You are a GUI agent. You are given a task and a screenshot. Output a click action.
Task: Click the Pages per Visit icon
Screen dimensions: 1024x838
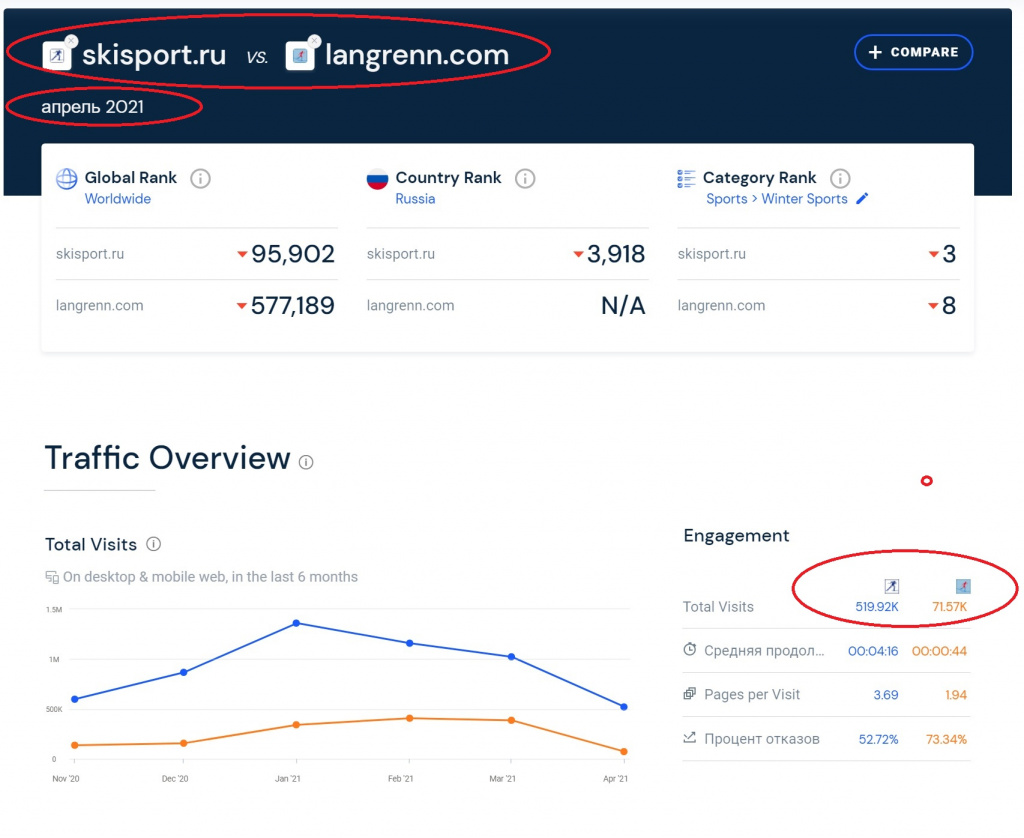click(x=690, y=694)
